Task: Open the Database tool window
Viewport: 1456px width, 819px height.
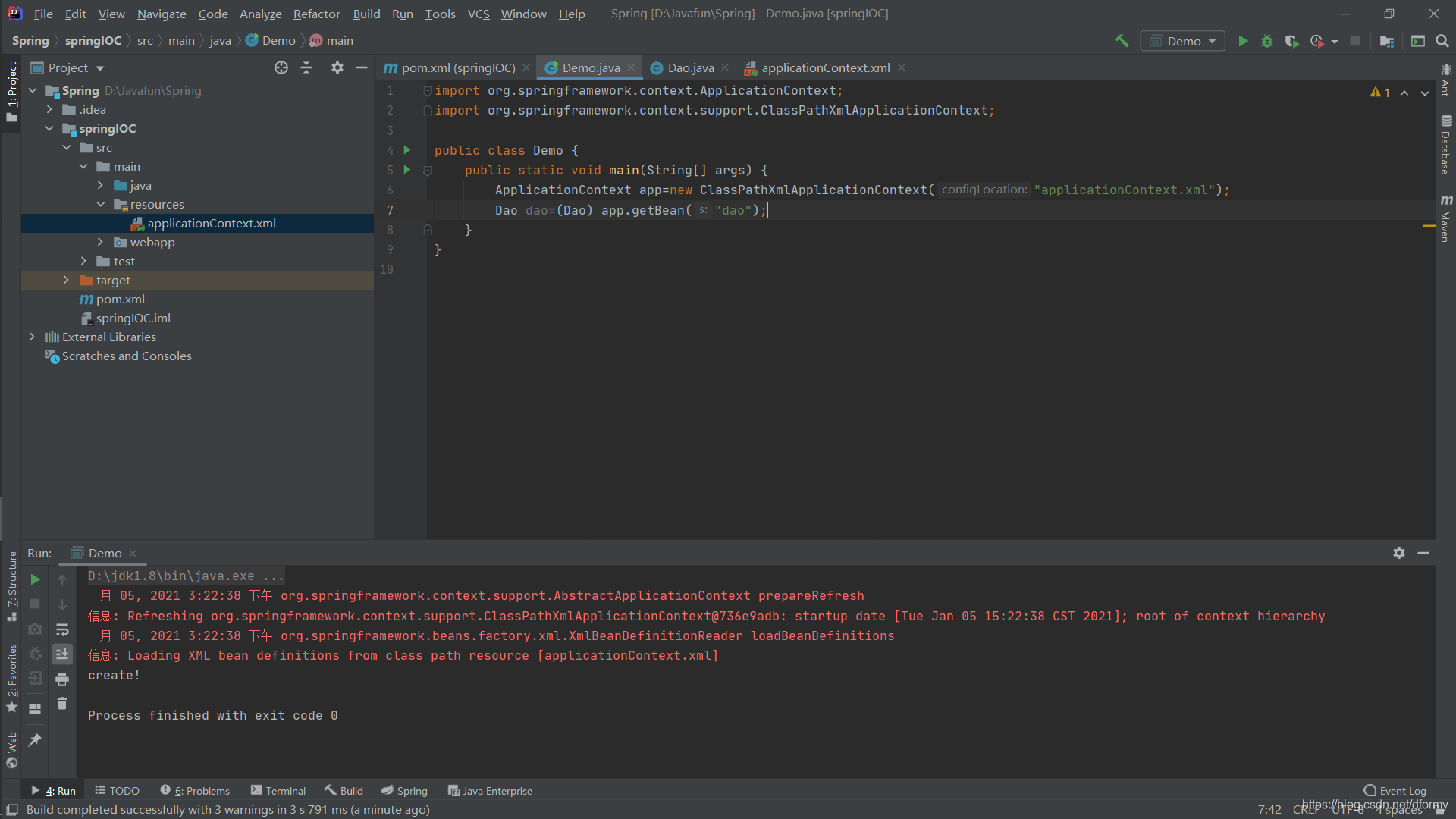Action: [1446, 145]
